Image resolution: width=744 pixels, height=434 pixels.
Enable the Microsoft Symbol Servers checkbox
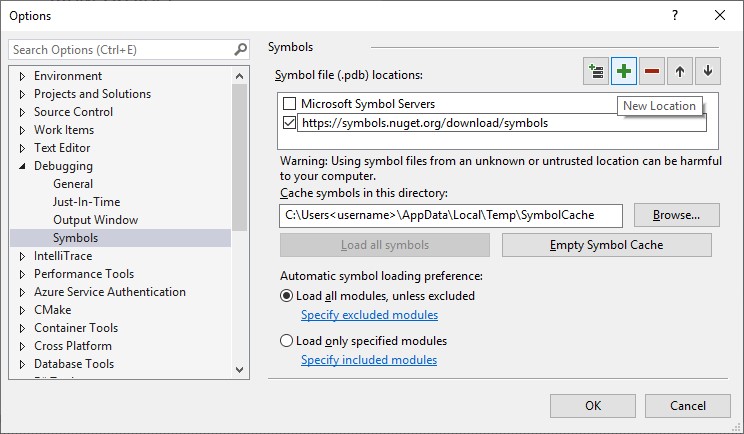coord(289,103)
